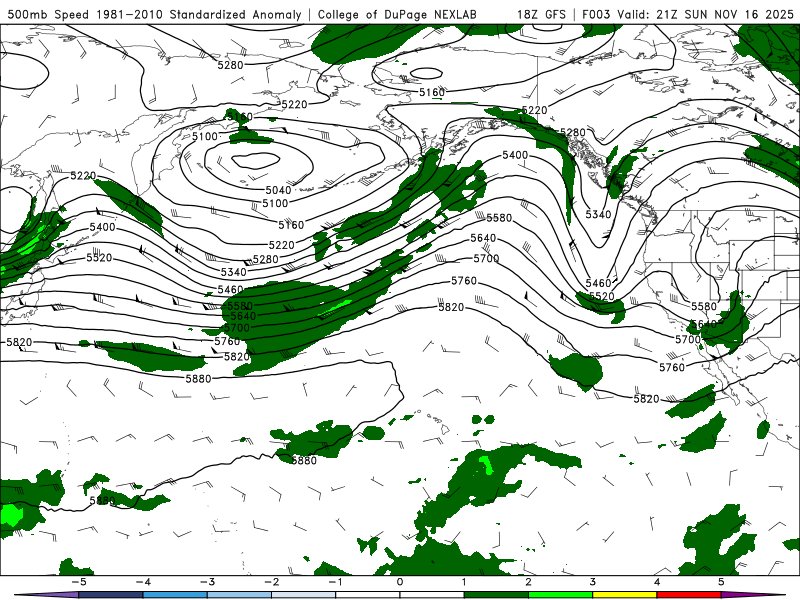The image size is (800, 600).
Task: Click the medium blue -4-to--3 legend swatch
Action: 175,595
